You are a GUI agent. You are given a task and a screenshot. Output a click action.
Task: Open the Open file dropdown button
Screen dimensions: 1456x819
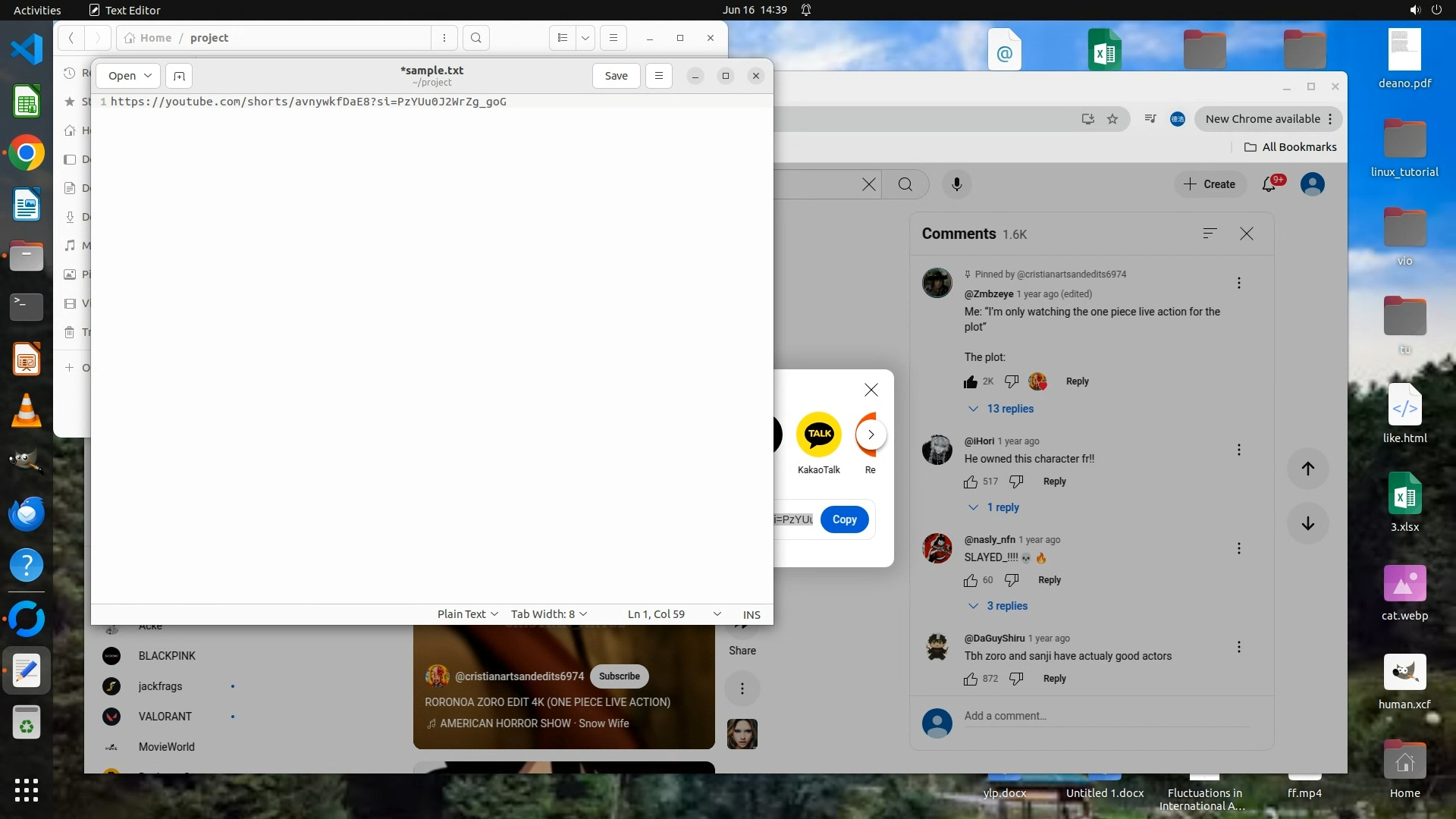[x=129, y=76]
